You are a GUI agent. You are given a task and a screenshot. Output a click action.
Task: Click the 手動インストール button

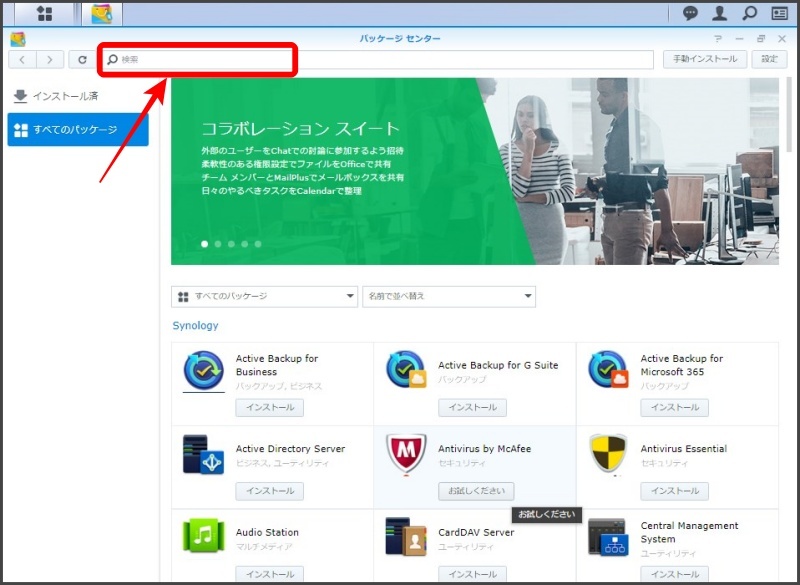pos(705,59)
